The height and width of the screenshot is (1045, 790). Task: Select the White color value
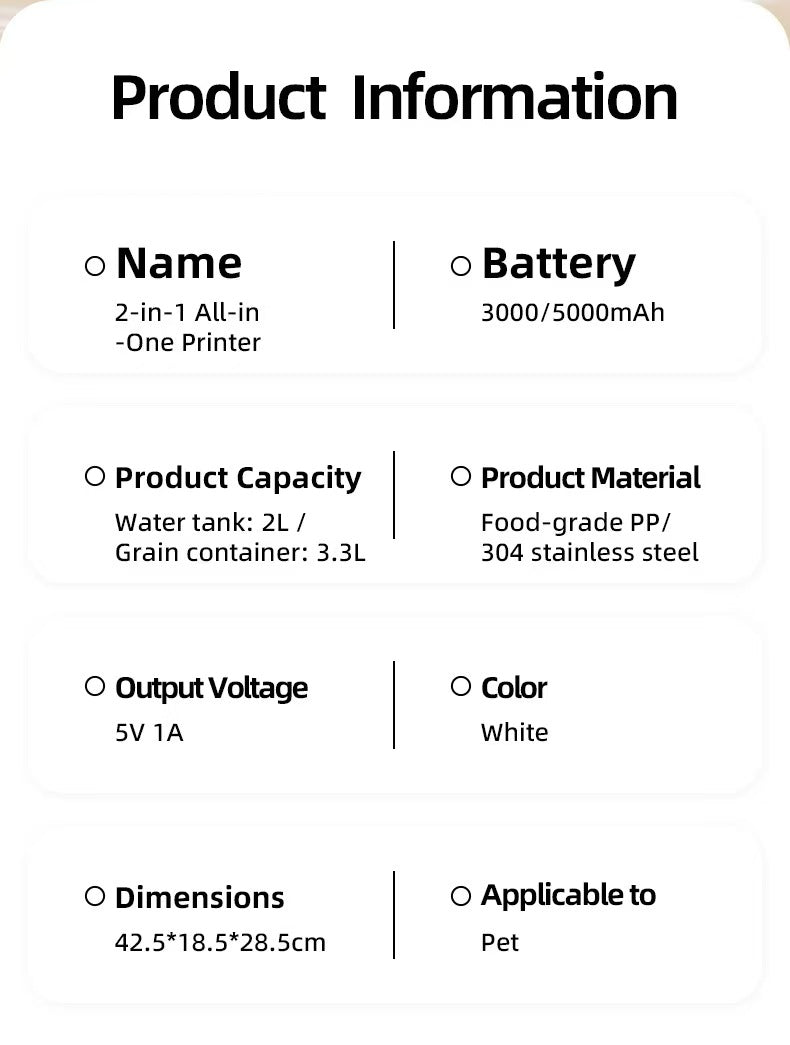click(514, 733)
